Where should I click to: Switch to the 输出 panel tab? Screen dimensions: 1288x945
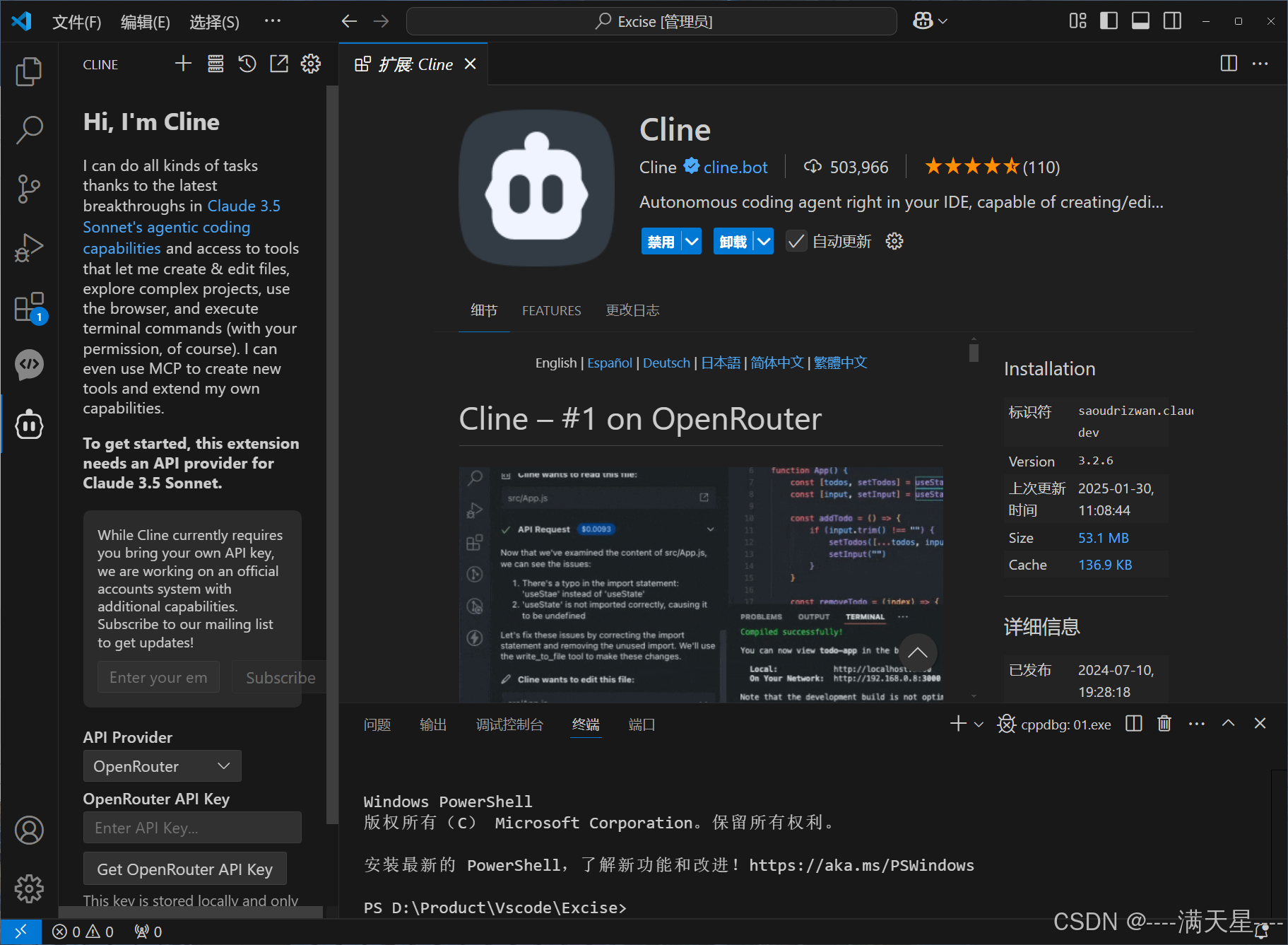tap(433, 724)
